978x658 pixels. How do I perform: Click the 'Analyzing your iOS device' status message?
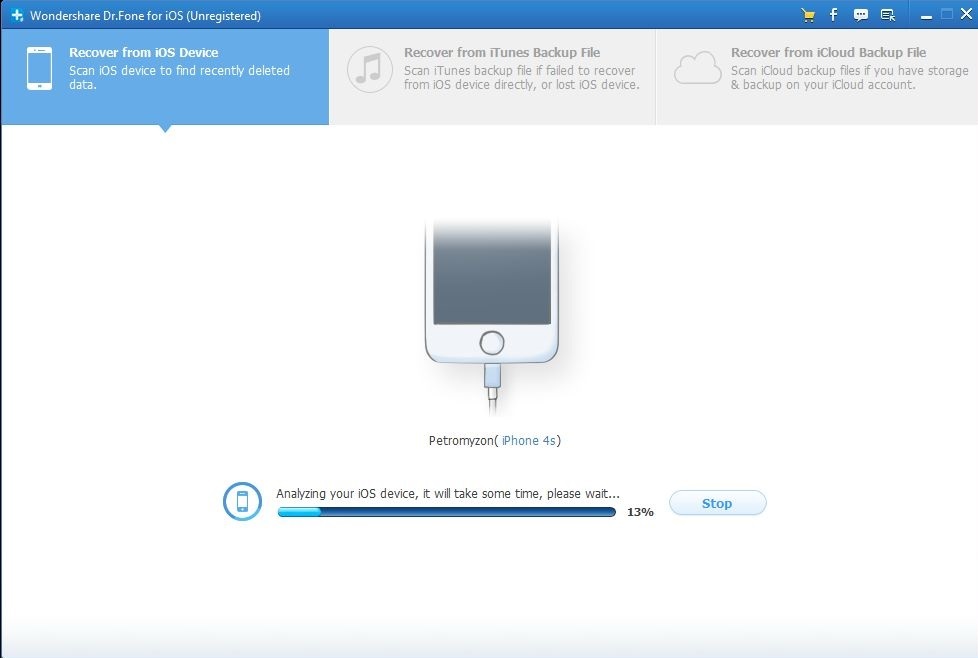pyautogui.click(x=448, y=493)
